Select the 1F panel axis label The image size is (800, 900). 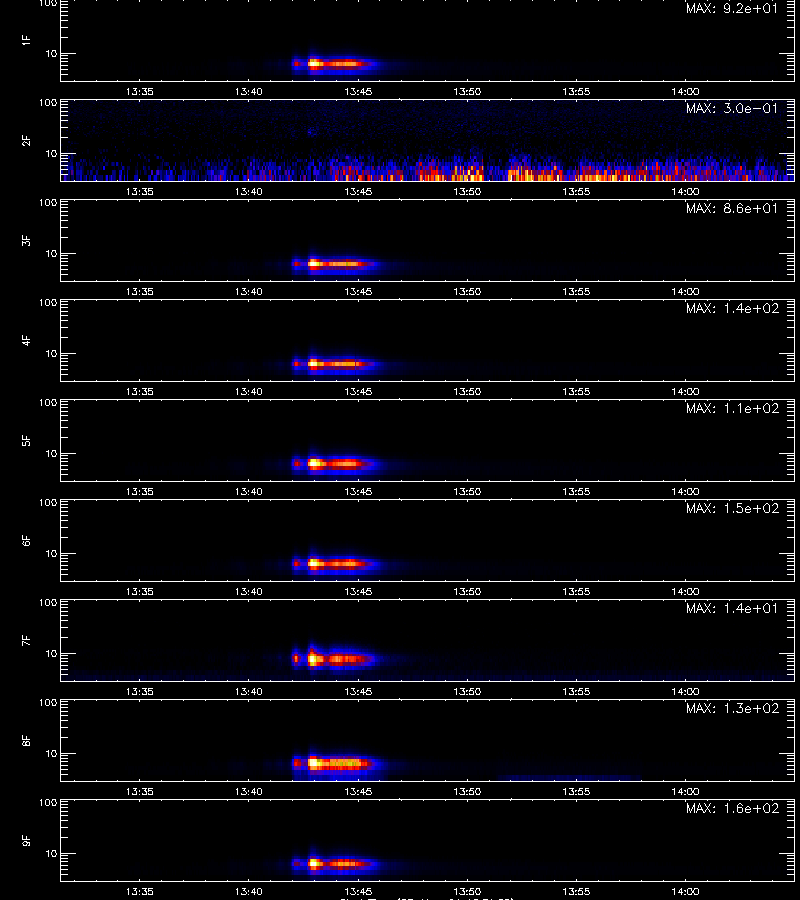(x=26, y=40)
